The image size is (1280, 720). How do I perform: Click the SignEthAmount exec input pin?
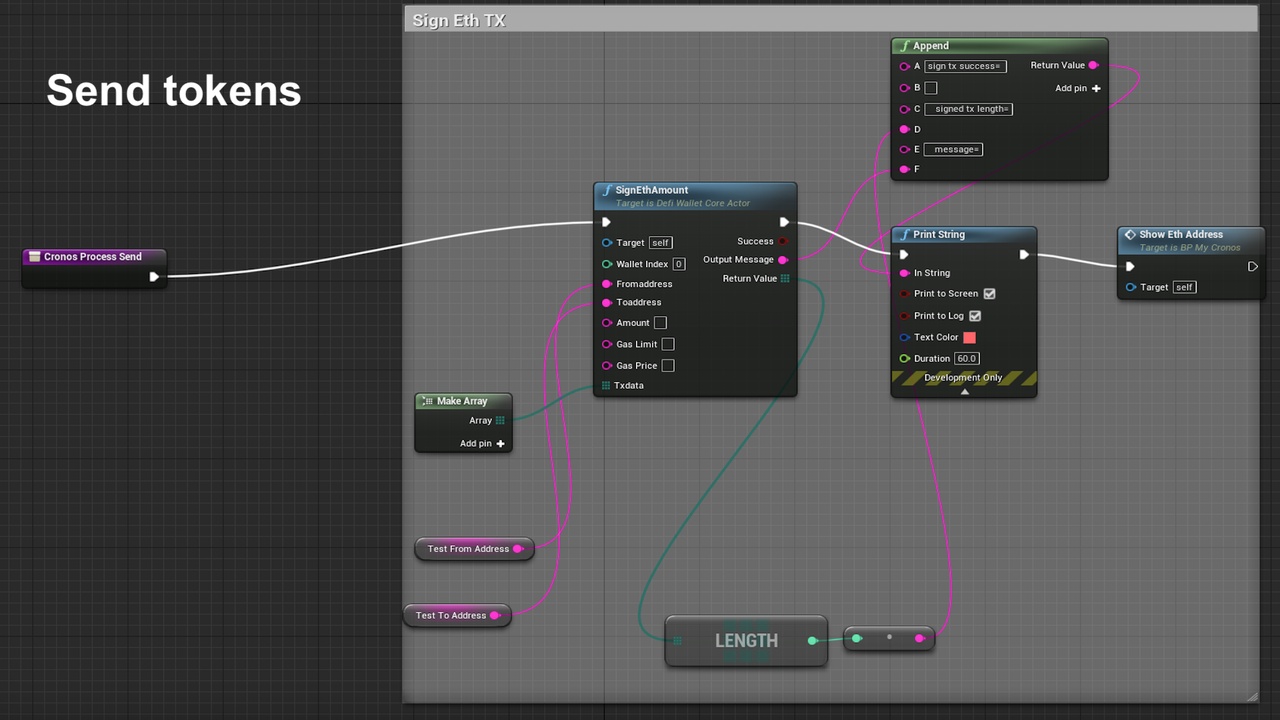coord(606,222)
